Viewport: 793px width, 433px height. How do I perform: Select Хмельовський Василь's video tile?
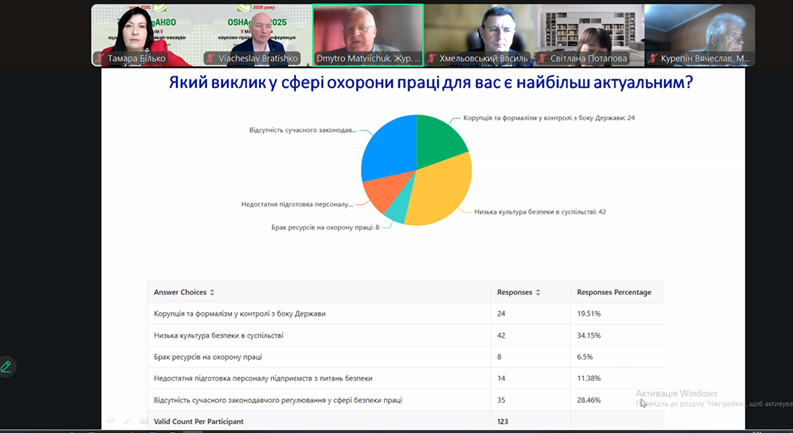pyautogui.click(x=478, y=35)
